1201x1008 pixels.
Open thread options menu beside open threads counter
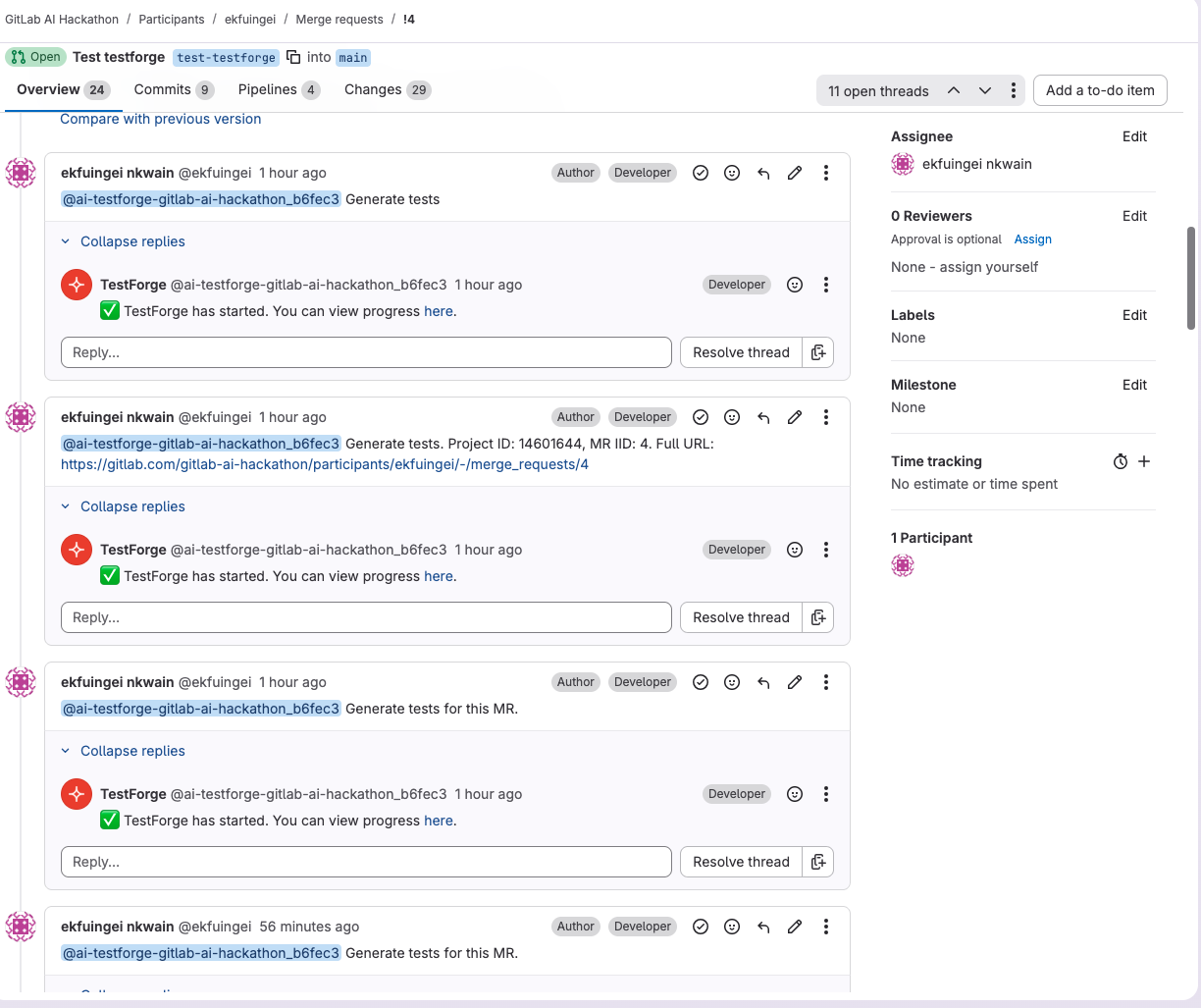point(1014,90)
